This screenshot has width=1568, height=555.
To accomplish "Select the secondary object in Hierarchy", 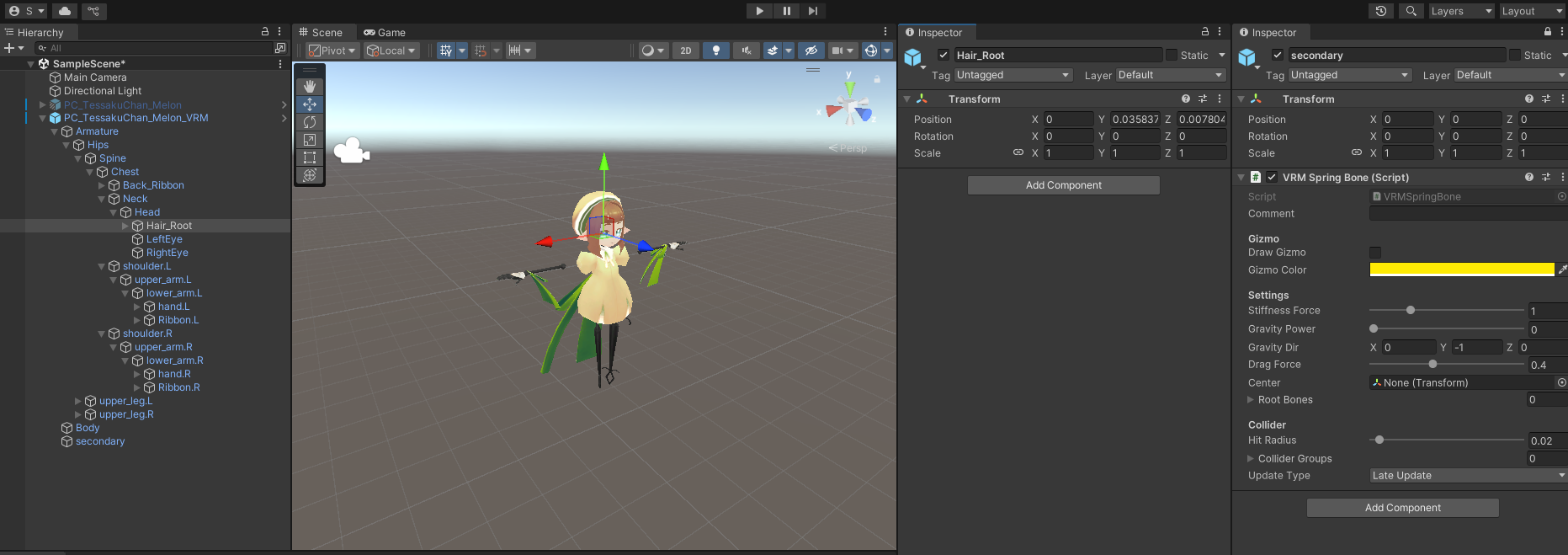I will click(x=99, y=441).
